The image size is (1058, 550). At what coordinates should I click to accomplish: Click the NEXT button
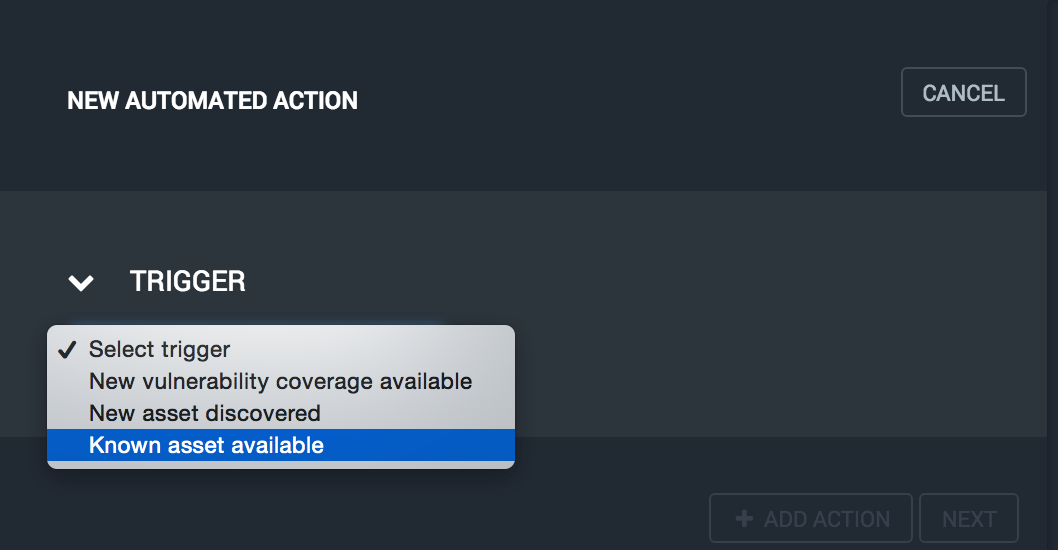coord(968,519)
